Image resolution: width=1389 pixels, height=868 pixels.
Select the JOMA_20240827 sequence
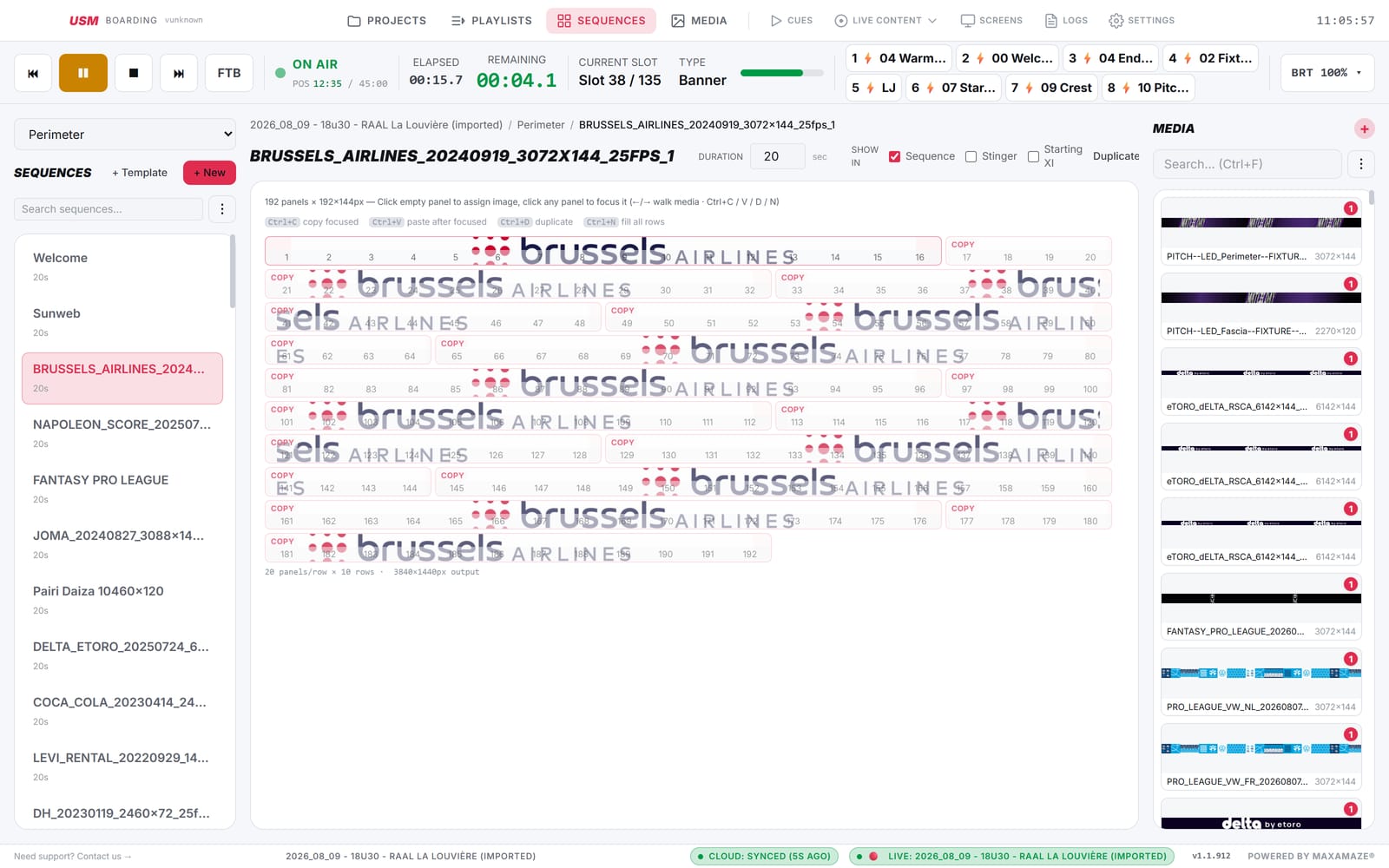click(x=122, y=544)
